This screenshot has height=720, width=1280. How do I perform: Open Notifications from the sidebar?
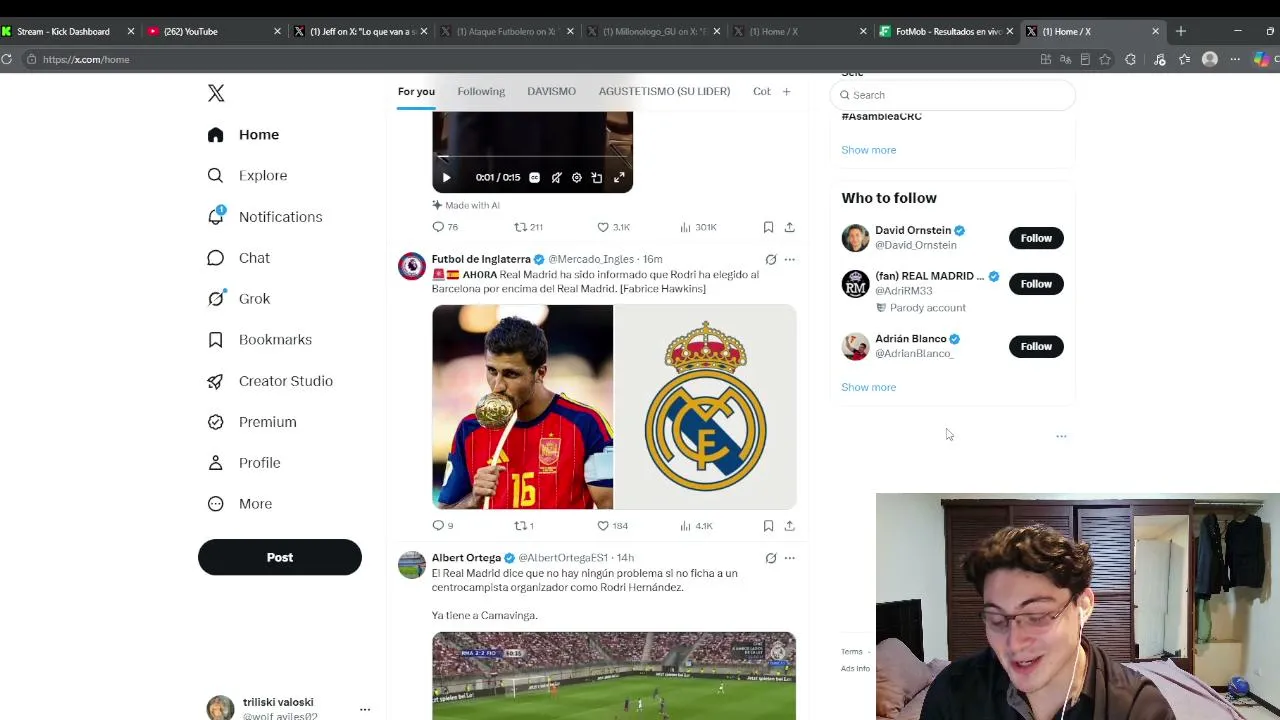(x=264, y=217)
